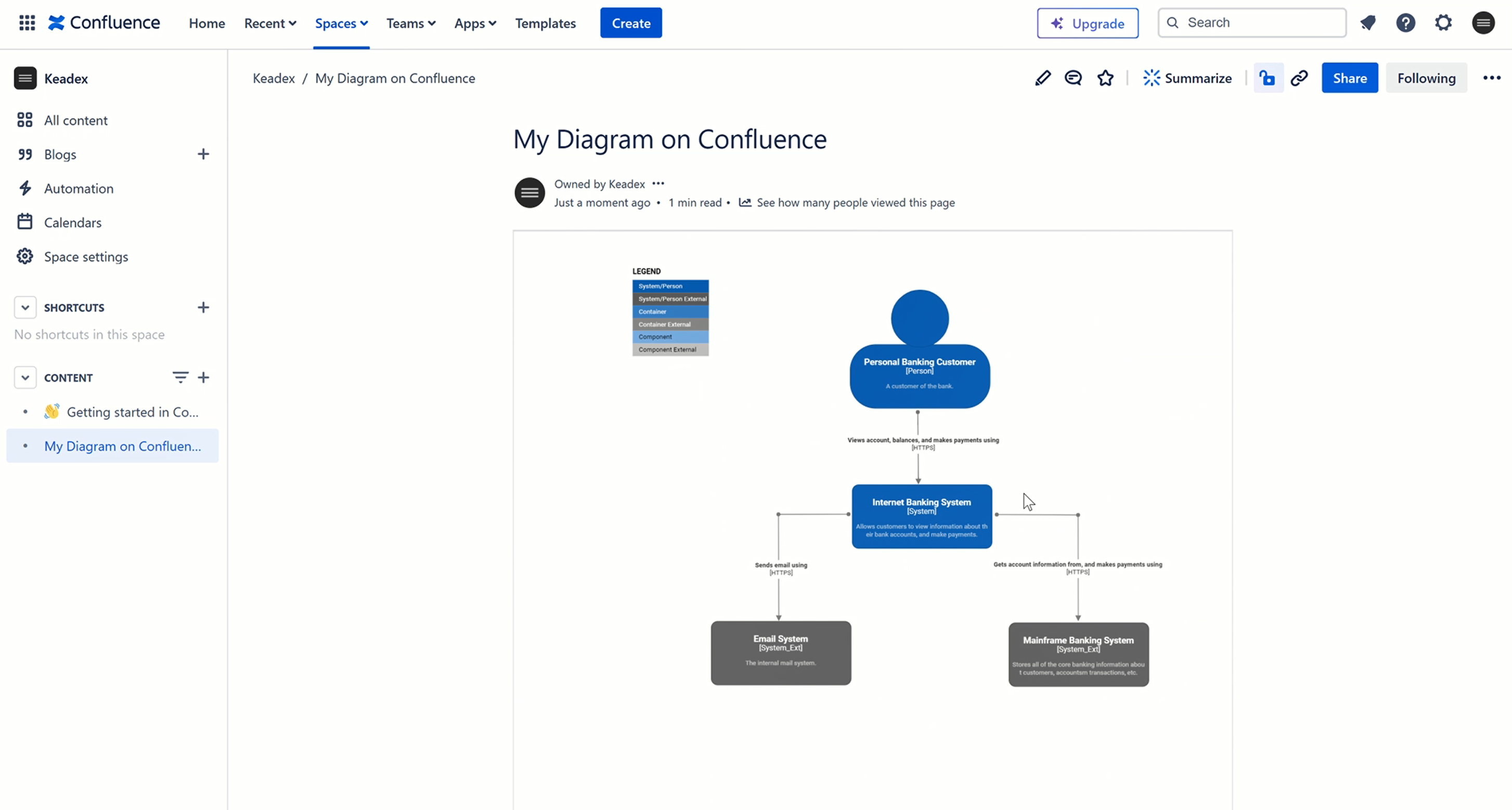Toggle page restrictions with the unlock icon

pos(1268,77)
